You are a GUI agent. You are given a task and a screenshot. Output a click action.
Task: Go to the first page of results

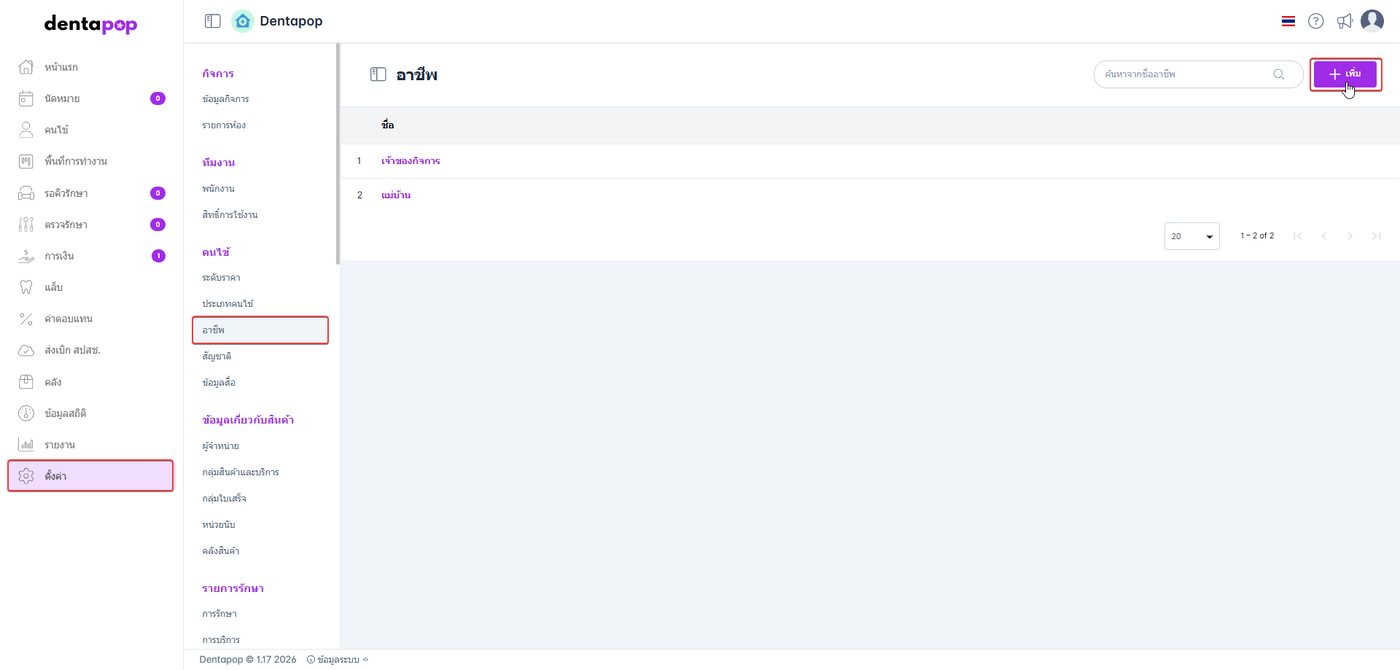(1298, 236)
